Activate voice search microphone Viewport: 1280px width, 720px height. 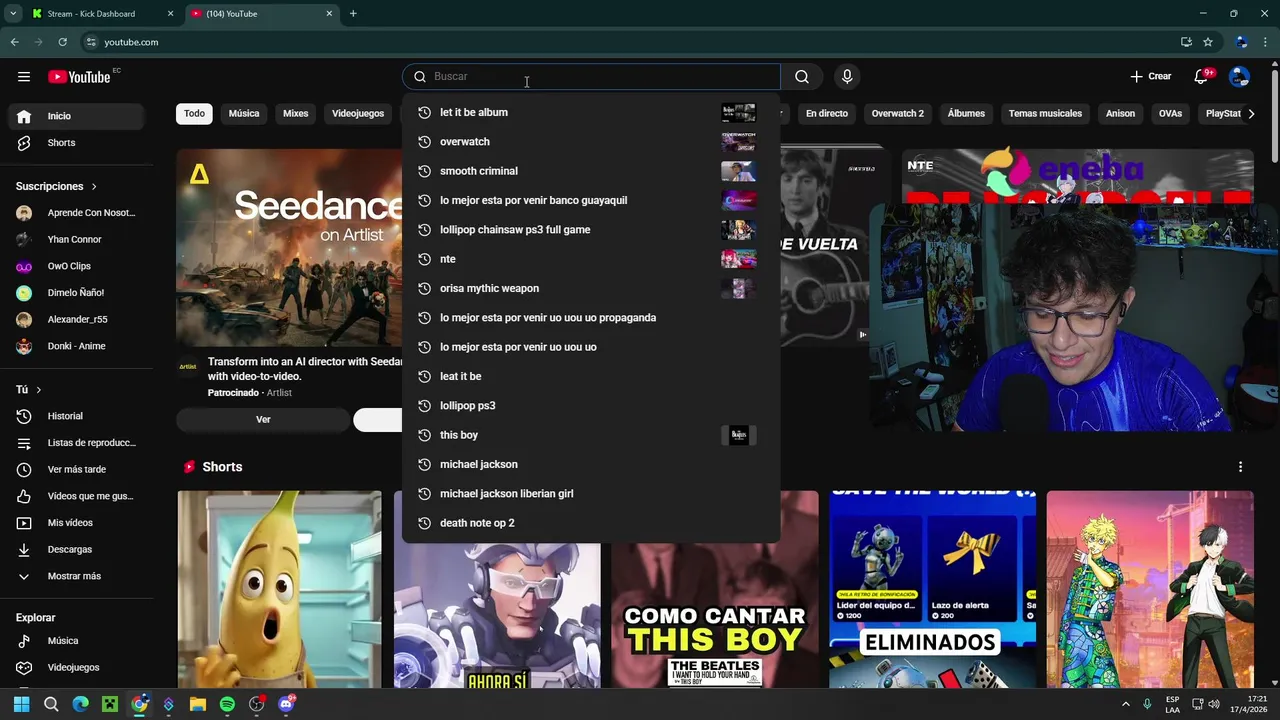point(847,77)
